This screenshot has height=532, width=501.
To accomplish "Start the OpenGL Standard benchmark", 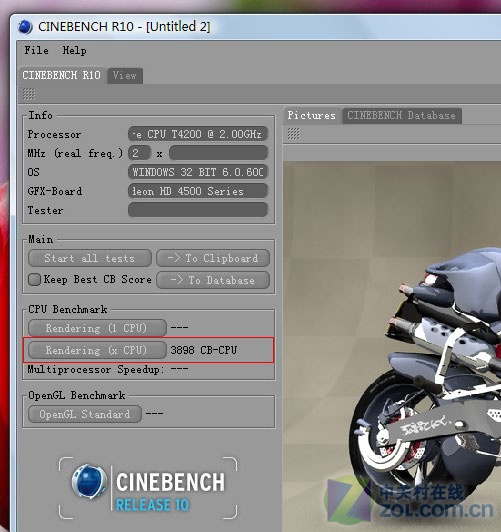I will [x=85, y=414].
